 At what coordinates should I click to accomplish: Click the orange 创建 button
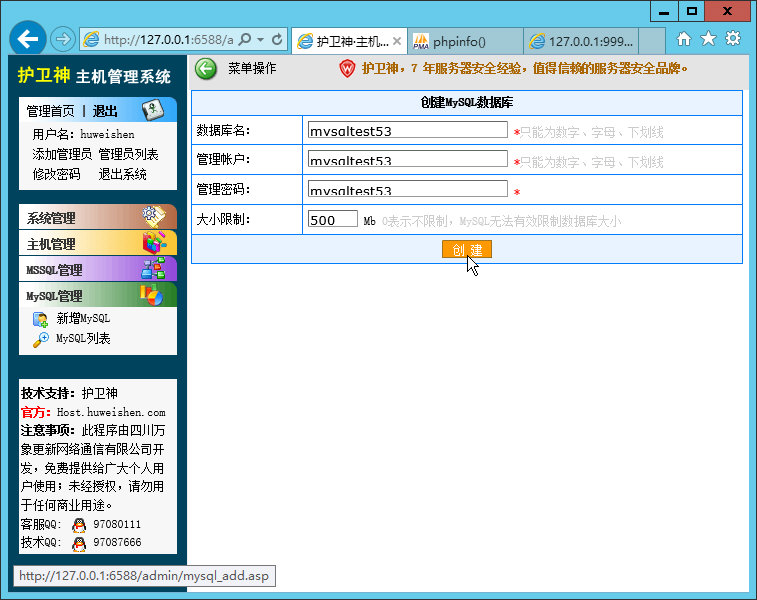pyautogui.click(x=467, y=250)
